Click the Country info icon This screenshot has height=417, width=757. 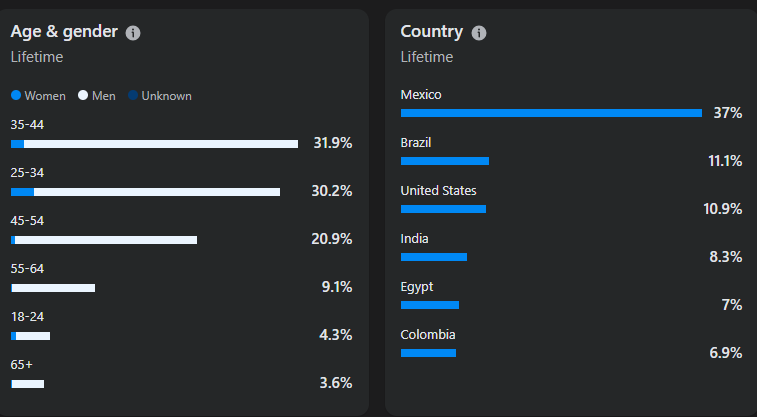[x=479, y=33]
